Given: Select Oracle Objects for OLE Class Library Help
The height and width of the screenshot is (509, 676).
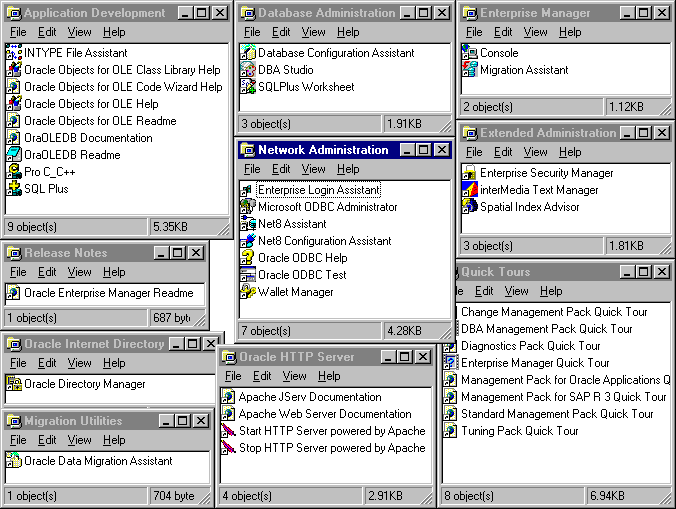Looking at the screenshot, I should click(122, 70).
